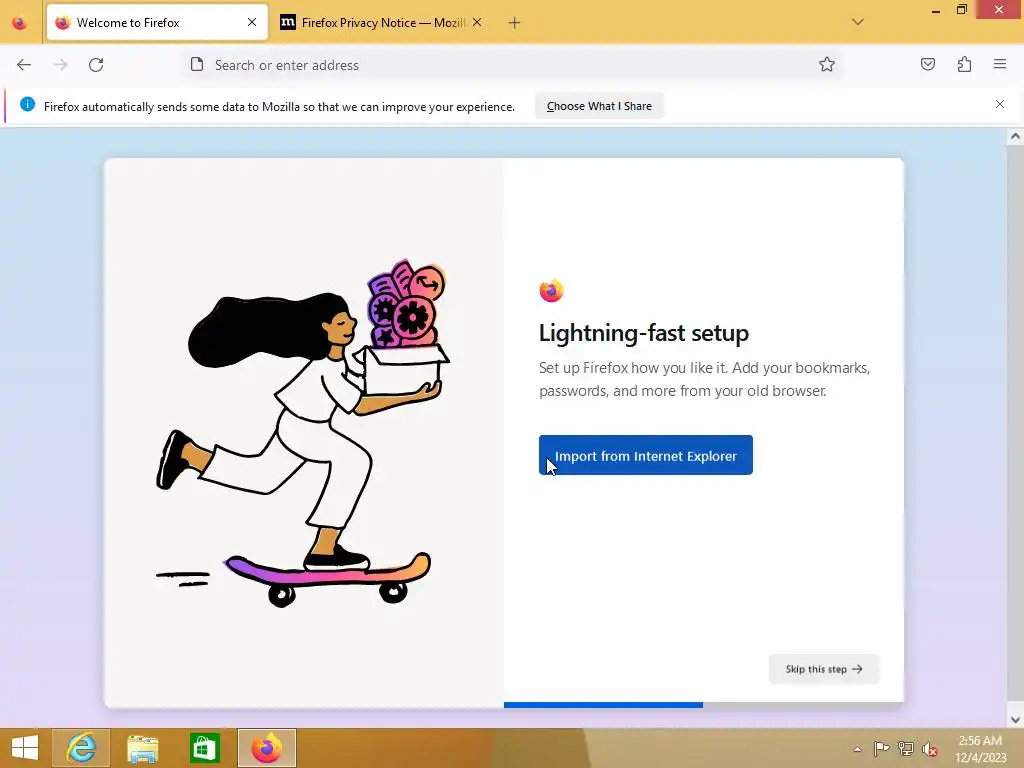Click Skip this step button

point(824,669)
